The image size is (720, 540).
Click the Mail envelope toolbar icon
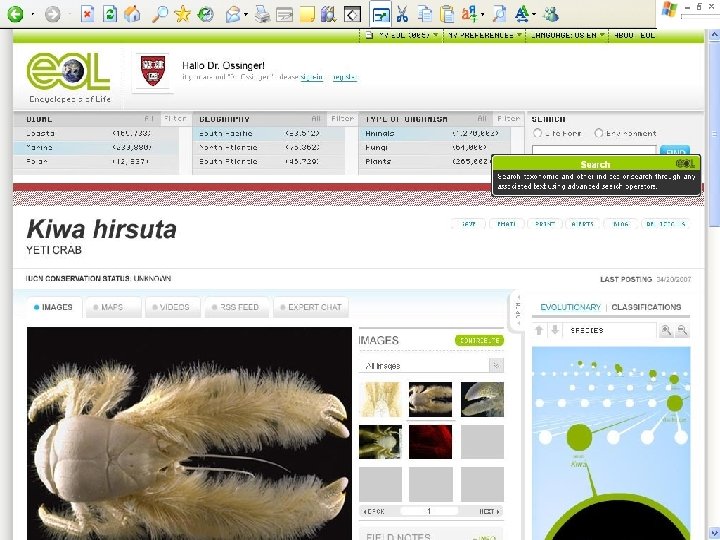233,15
